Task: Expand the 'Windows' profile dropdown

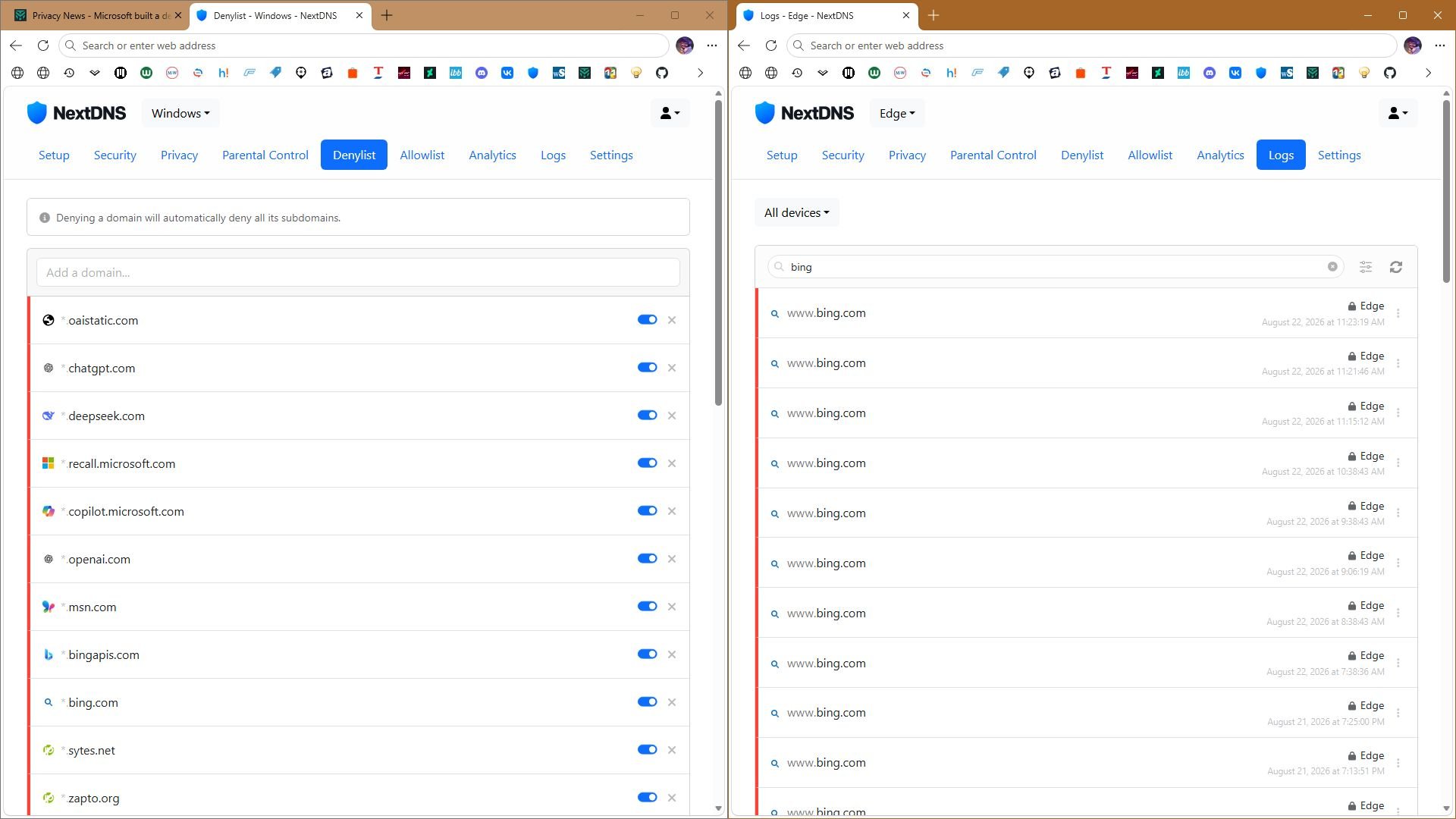Action: point(180,113)
